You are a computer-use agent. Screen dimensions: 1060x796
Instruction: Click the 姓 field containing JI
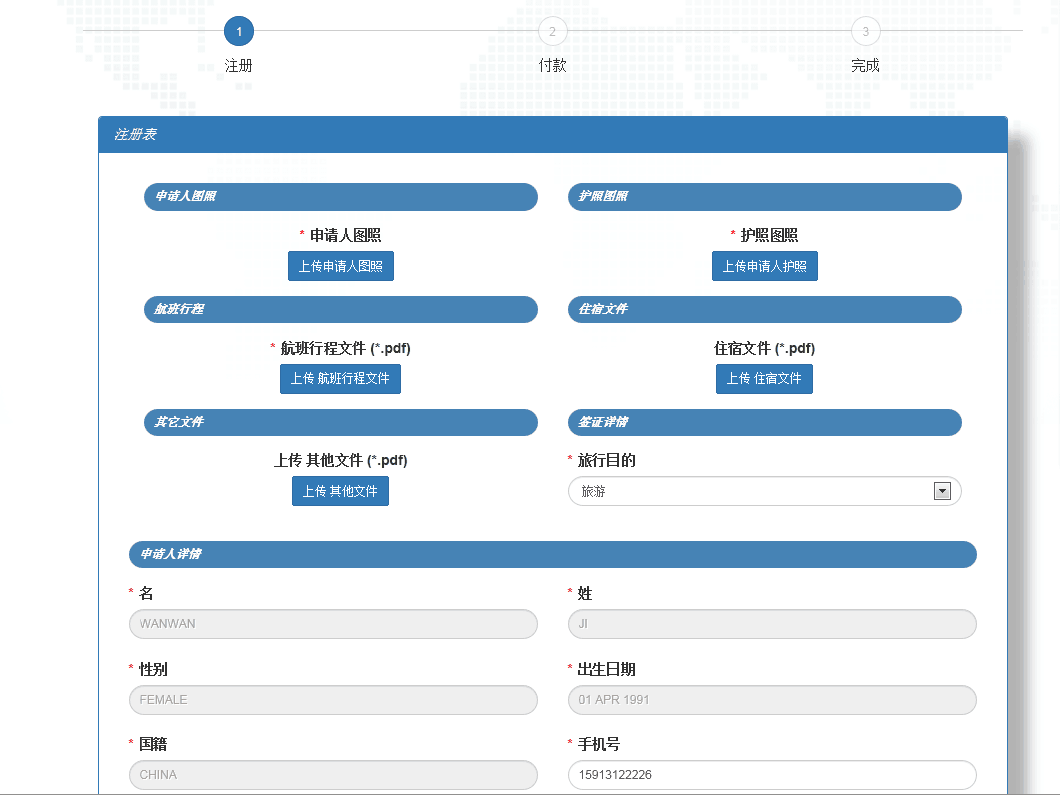point(772,624)
